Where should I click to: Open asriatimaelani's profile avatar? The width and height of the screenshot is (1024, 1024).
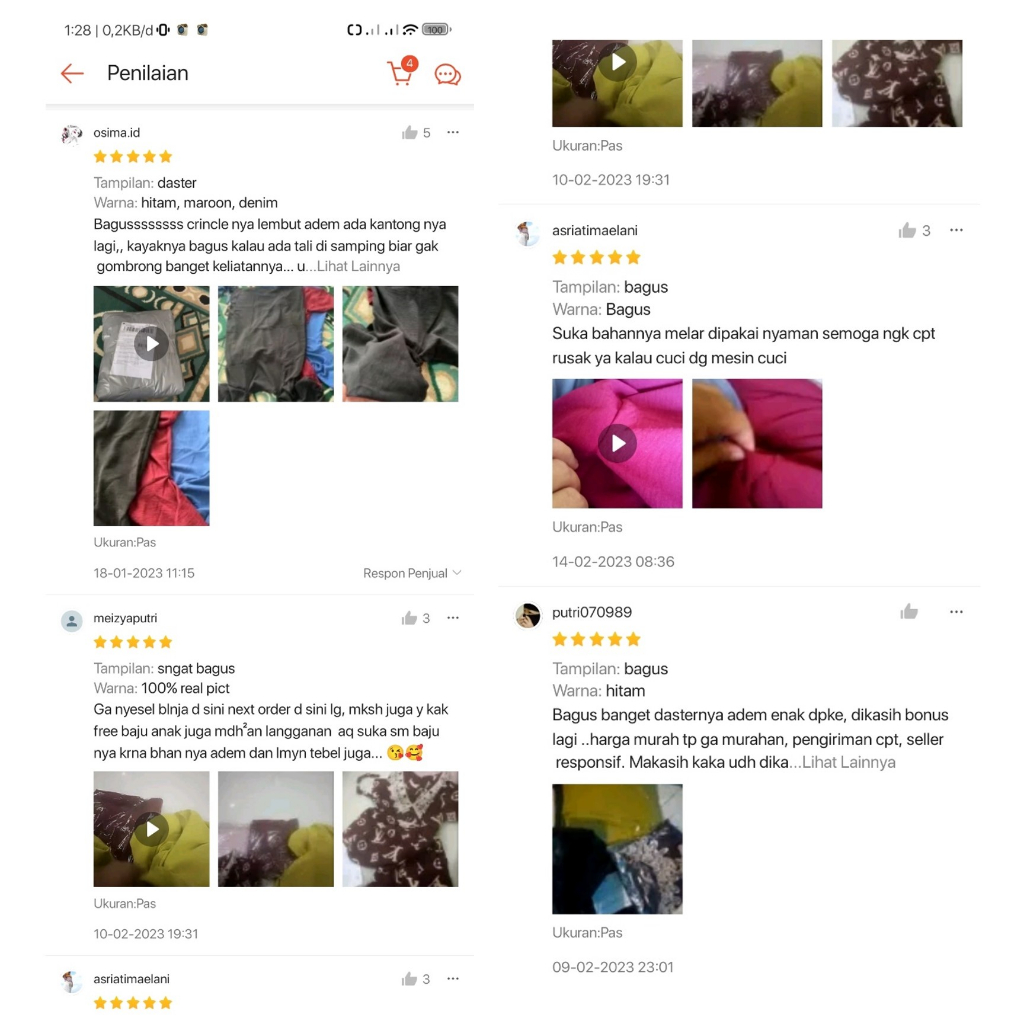tap(528, 232)
